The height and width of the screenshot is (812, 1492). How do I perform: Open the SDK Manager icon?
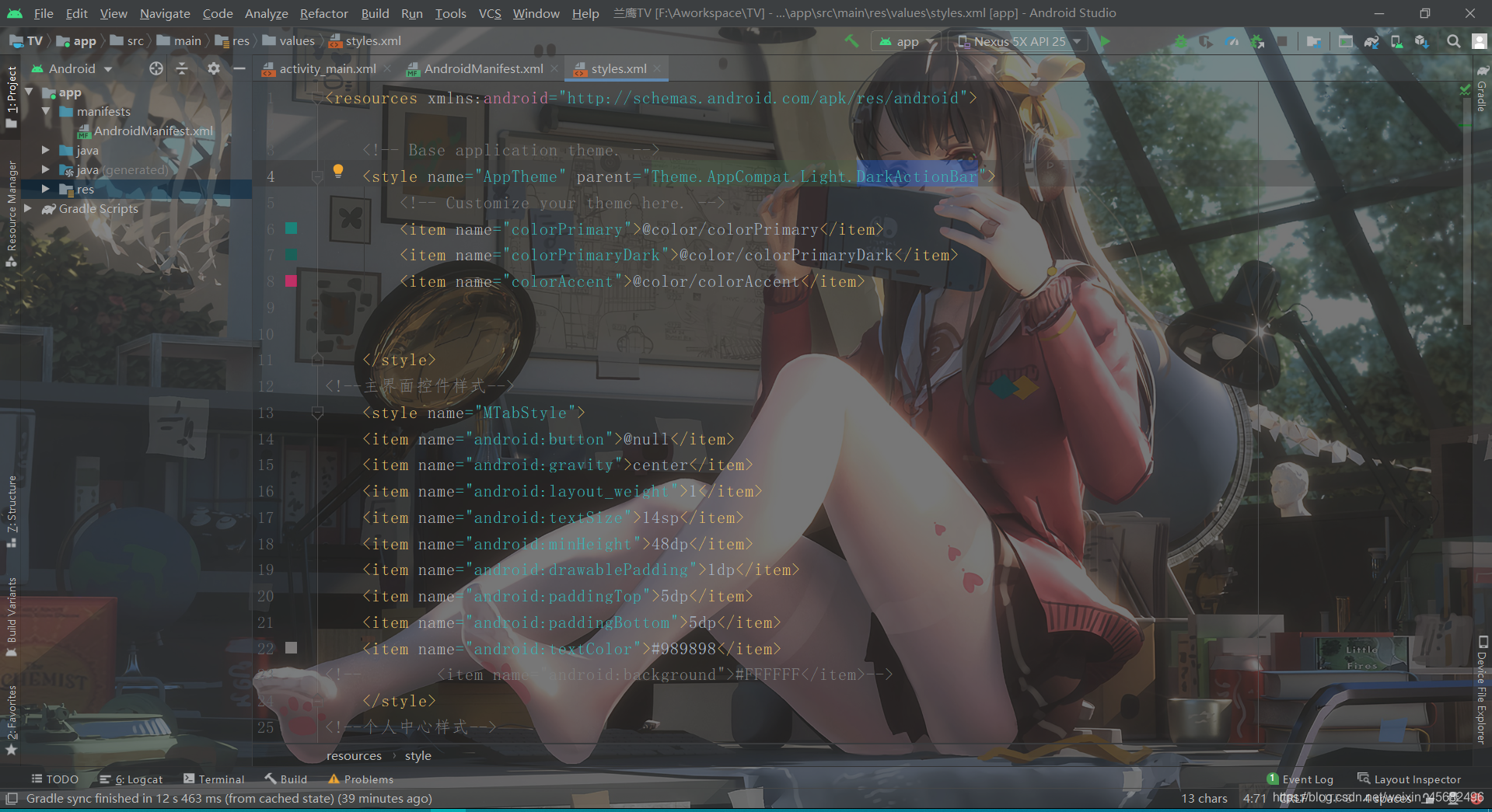1422,41
